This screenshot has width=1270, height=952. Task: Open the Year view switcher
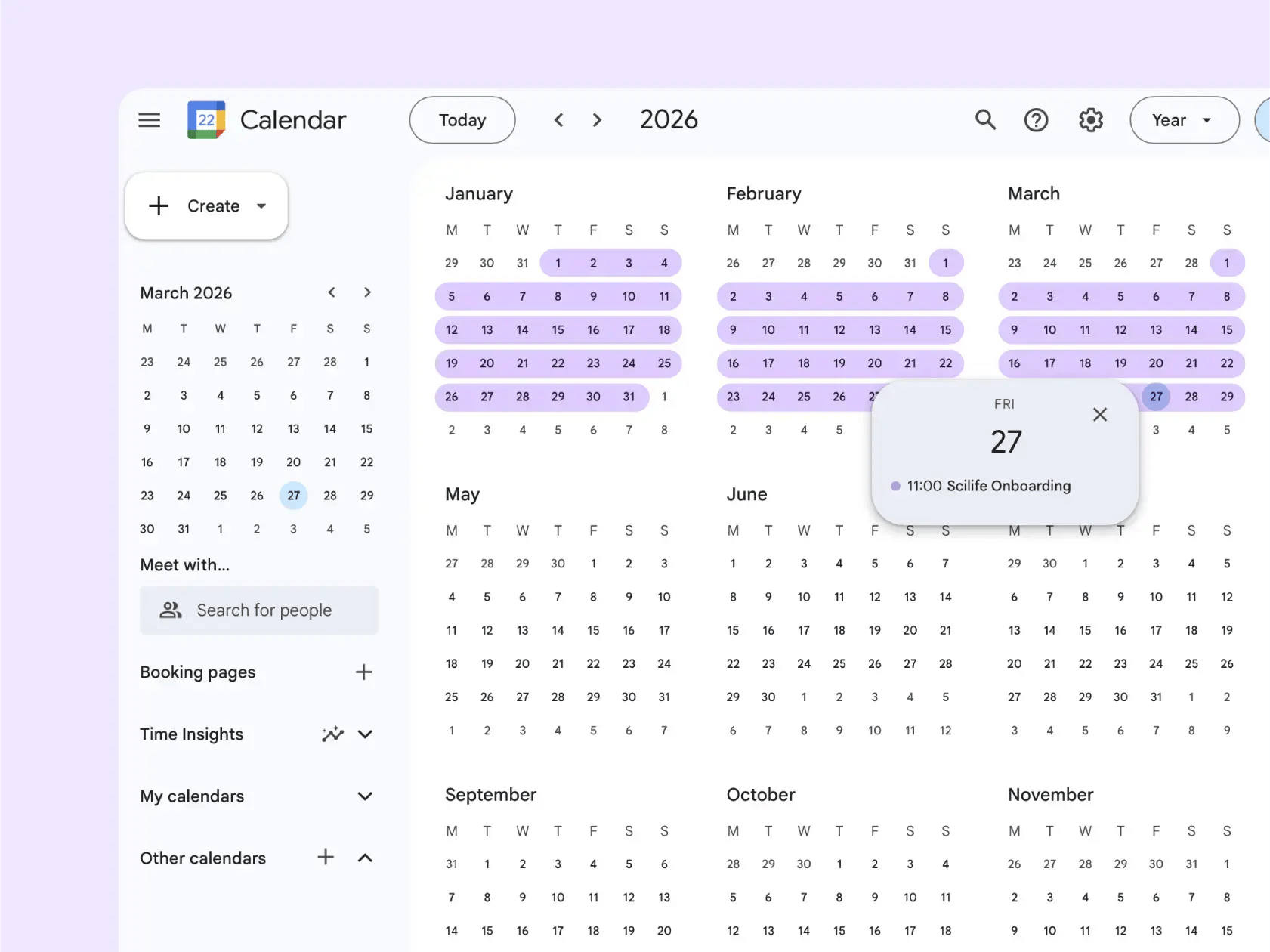click(1184, 119)
